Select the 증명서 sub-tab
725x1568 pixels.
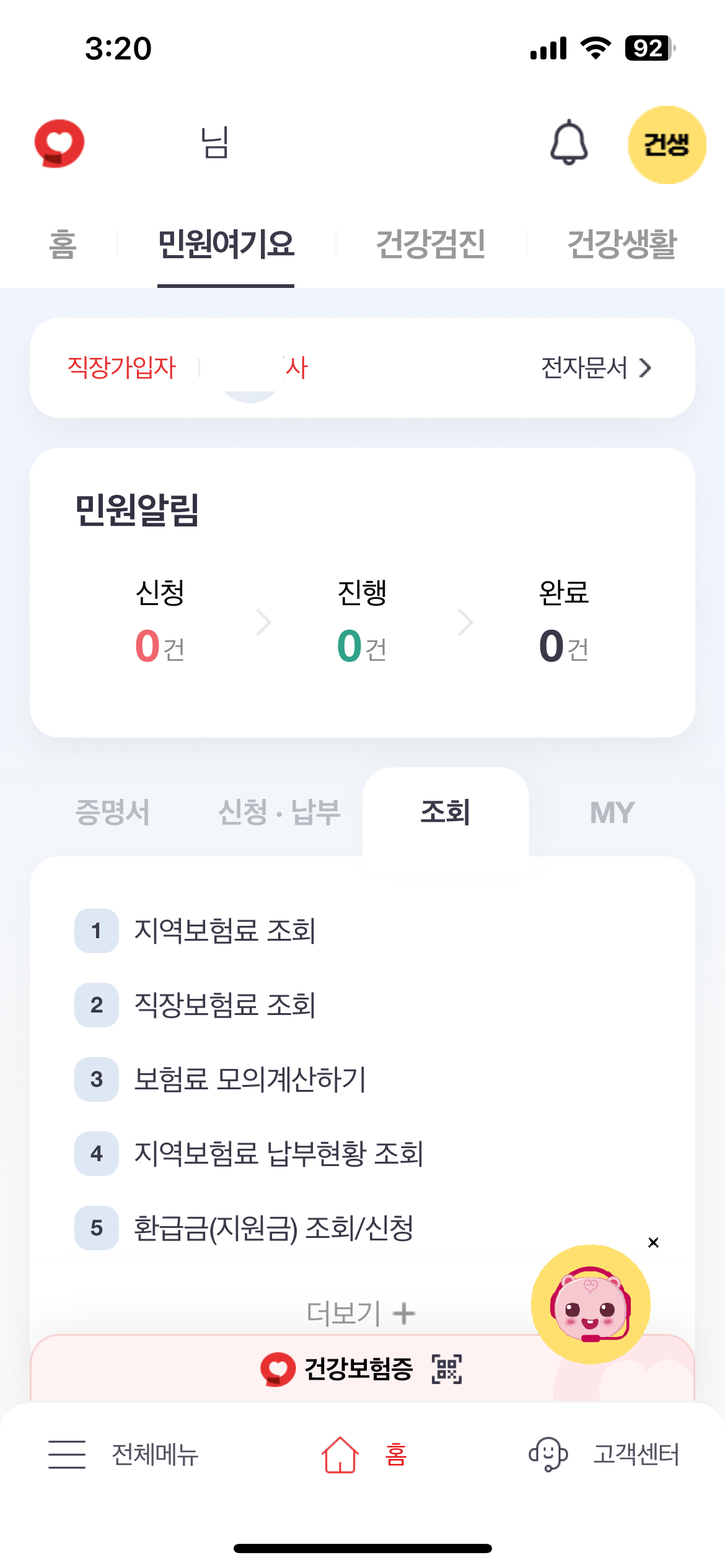pyautogui.click(x=112, y=812)
